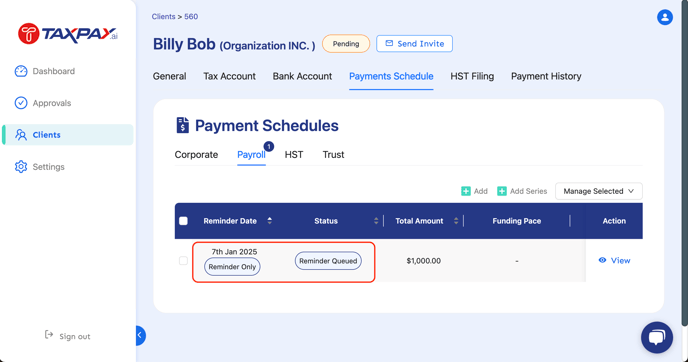Viewport: 688px width, 362px height.
Task: Select the HST schedule sub-tab
Action: coord(294,154)
